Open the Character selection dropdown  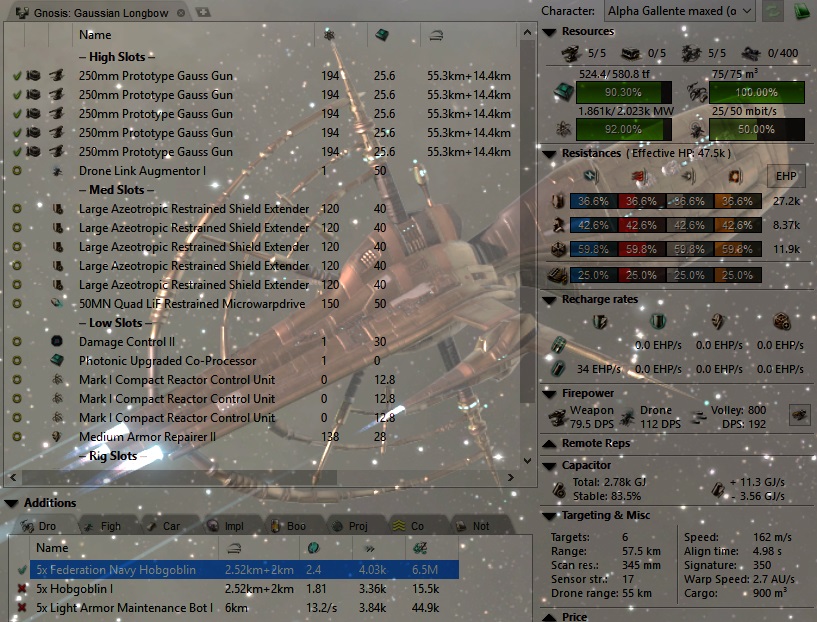[679, 11]
